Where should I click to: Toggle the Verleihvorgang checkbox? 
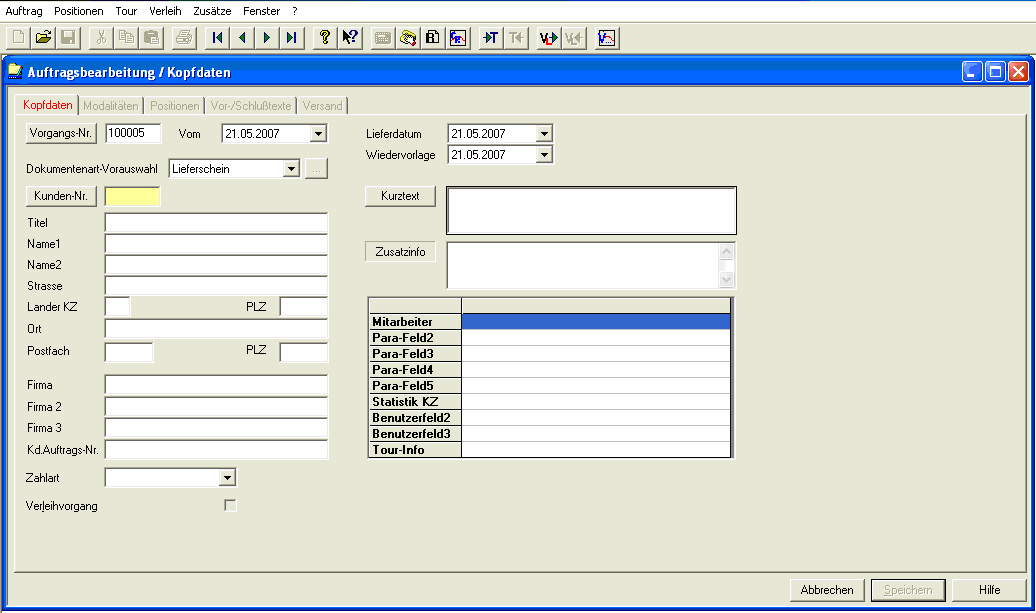[231, 506]
